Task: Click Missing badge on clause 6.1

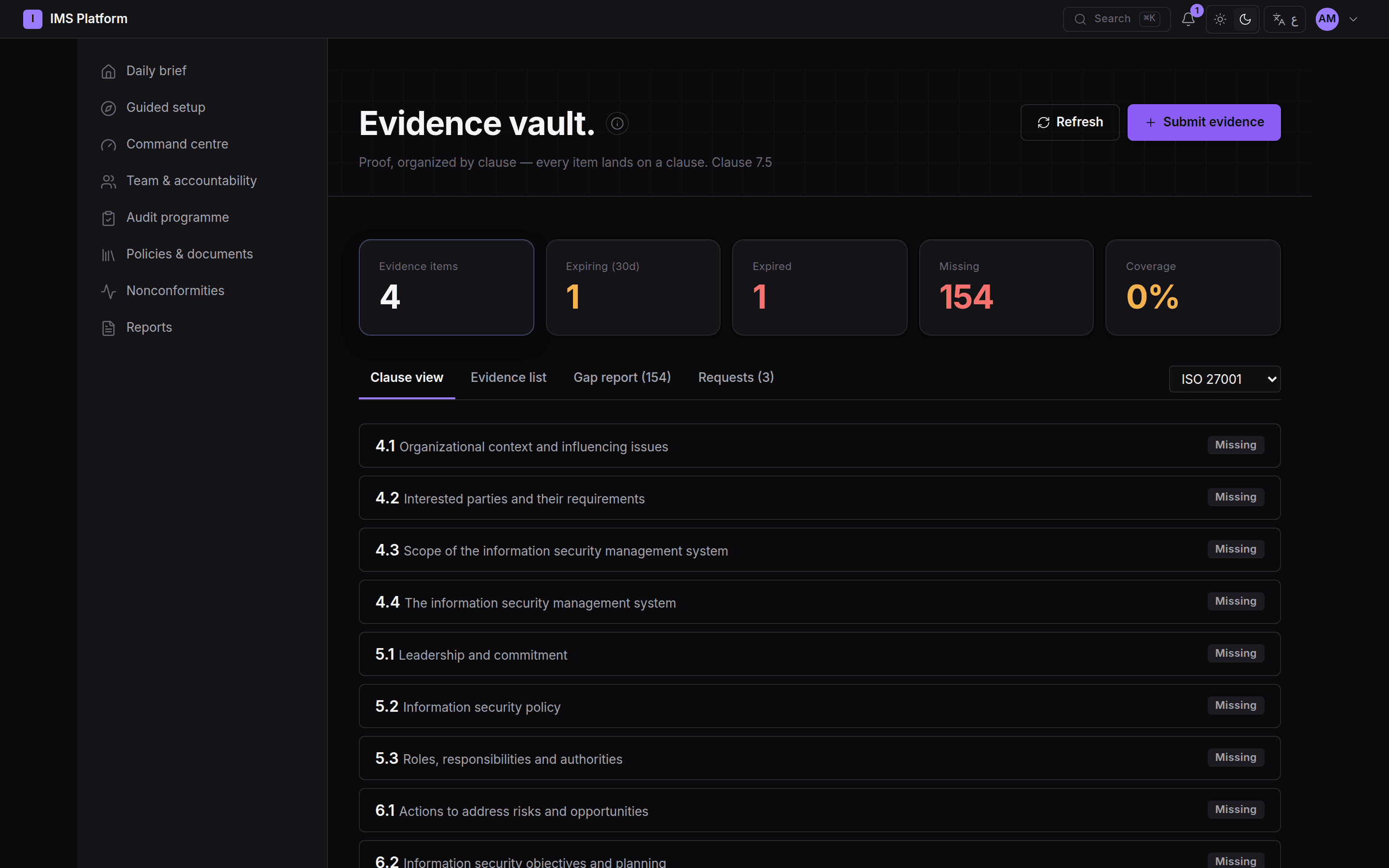Action: pyautogui.click(x=1236, y=810)
